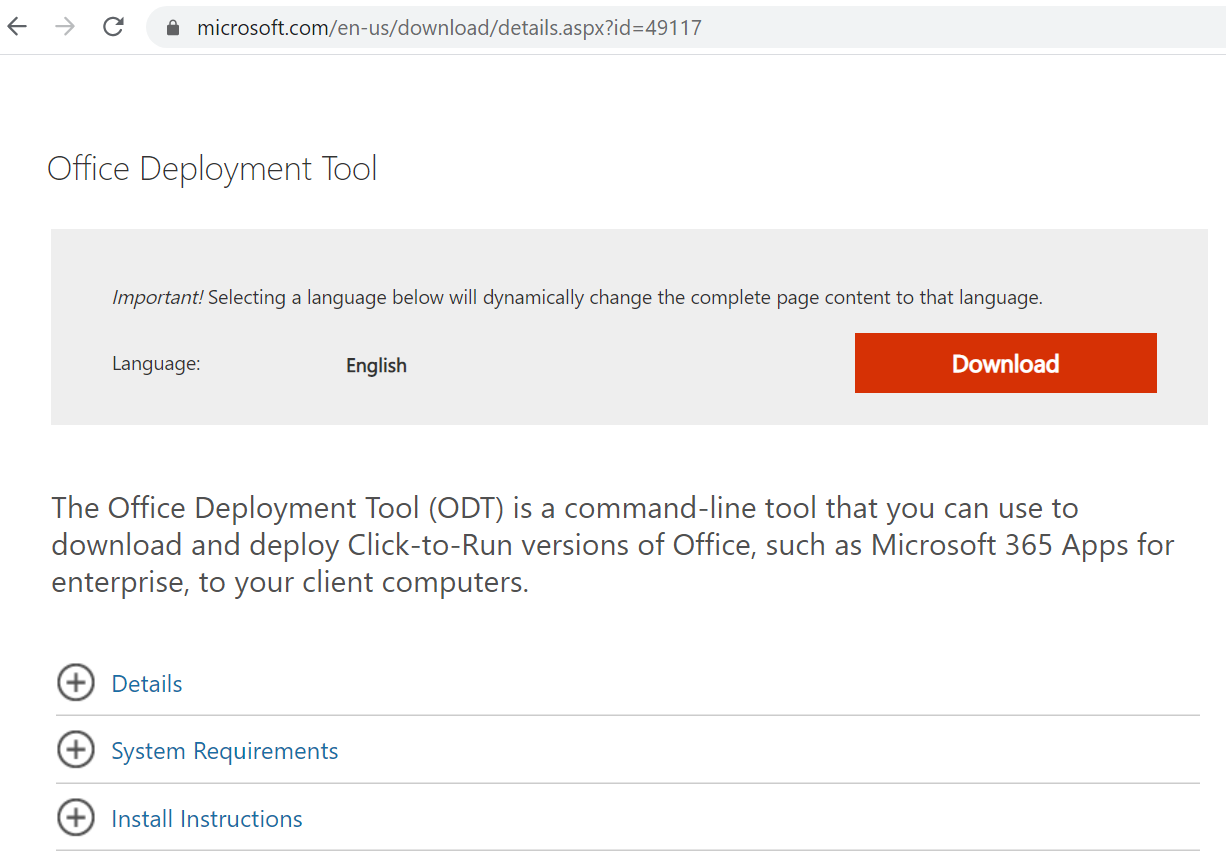
Task: Expand the System Requirements section label
Action: 225,751
